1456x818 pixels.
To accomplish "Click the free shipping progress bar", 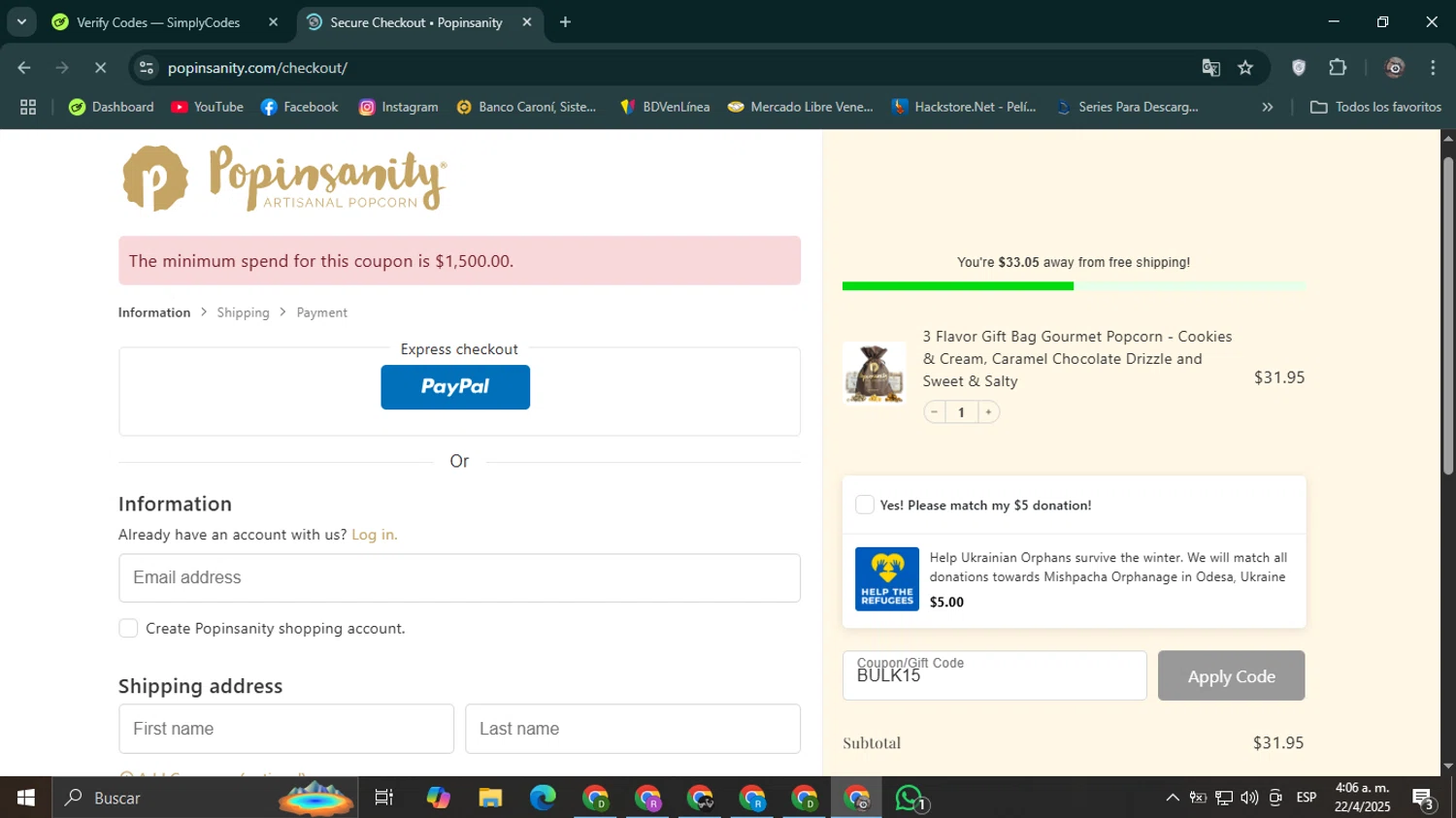I will [x=1074, y=286].
